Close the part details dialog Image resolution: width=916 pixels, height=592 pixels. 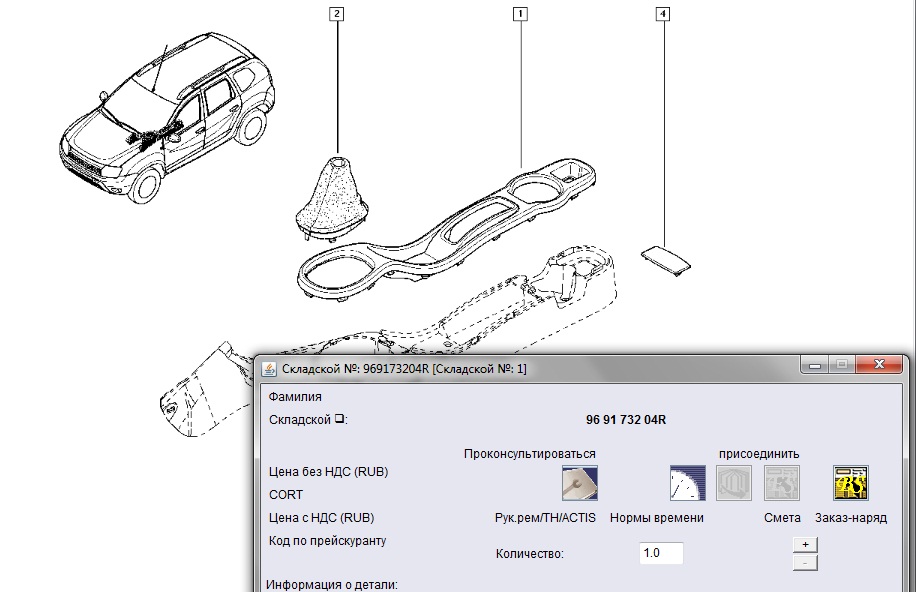879,364
